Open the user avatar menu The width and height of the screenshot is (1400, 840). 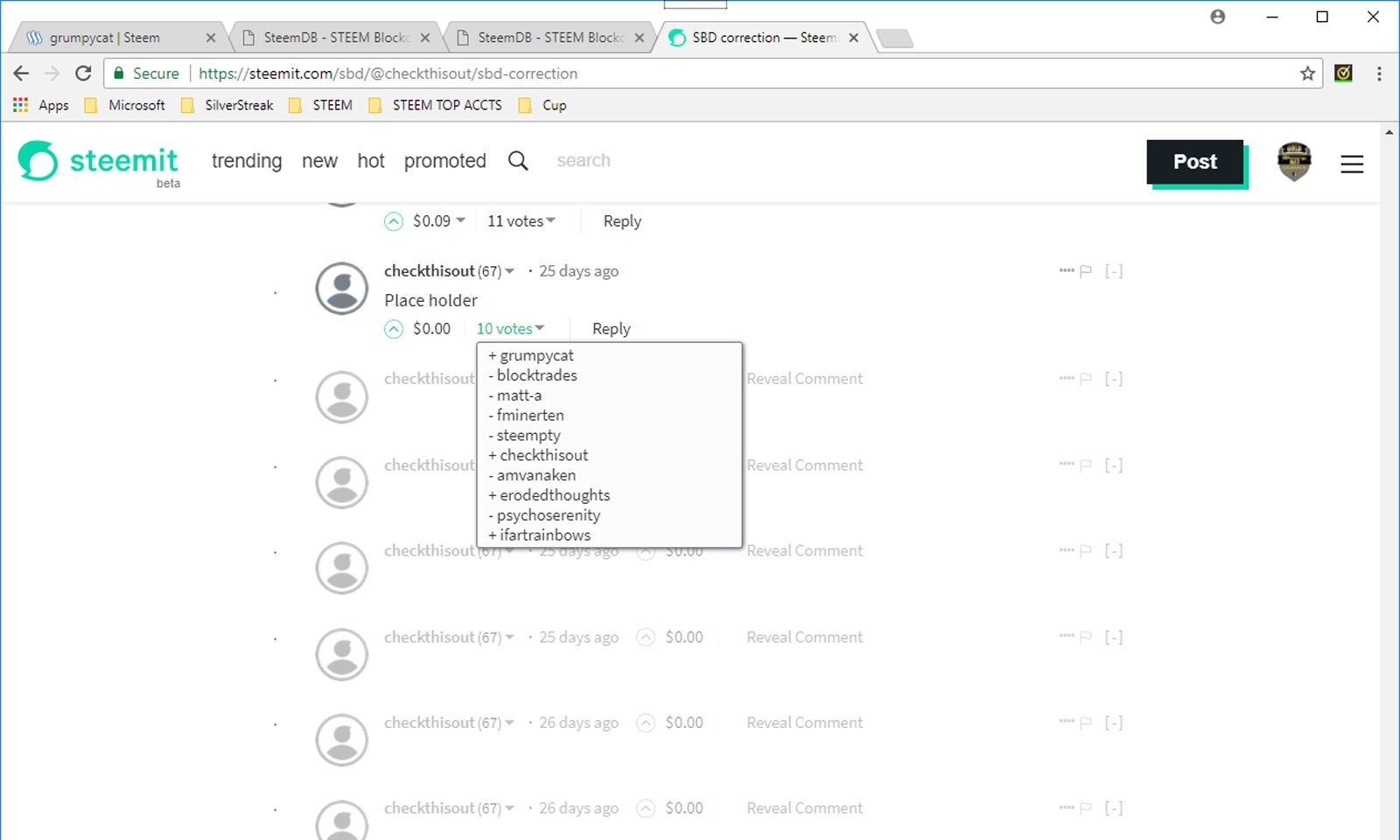click(x=1294, y=162)
